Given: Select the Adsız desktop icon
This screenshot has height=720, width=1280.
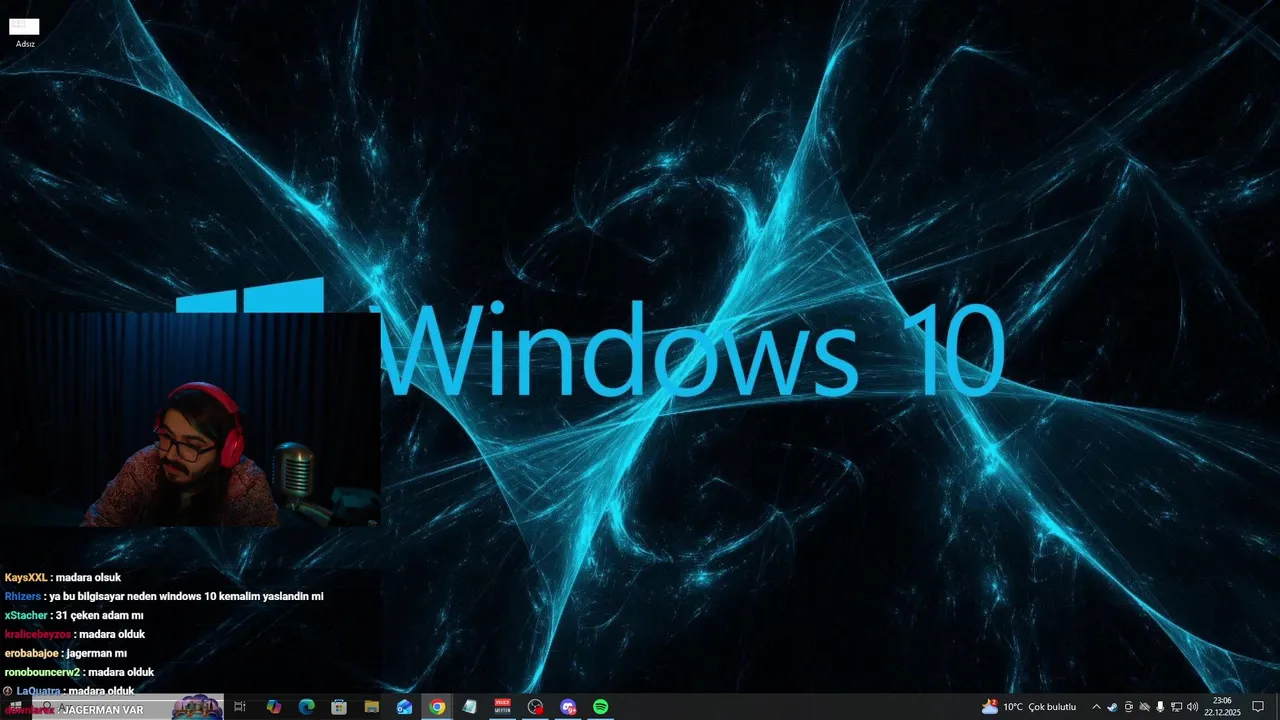Looking at the screenshot, I should tap(25, 32).
